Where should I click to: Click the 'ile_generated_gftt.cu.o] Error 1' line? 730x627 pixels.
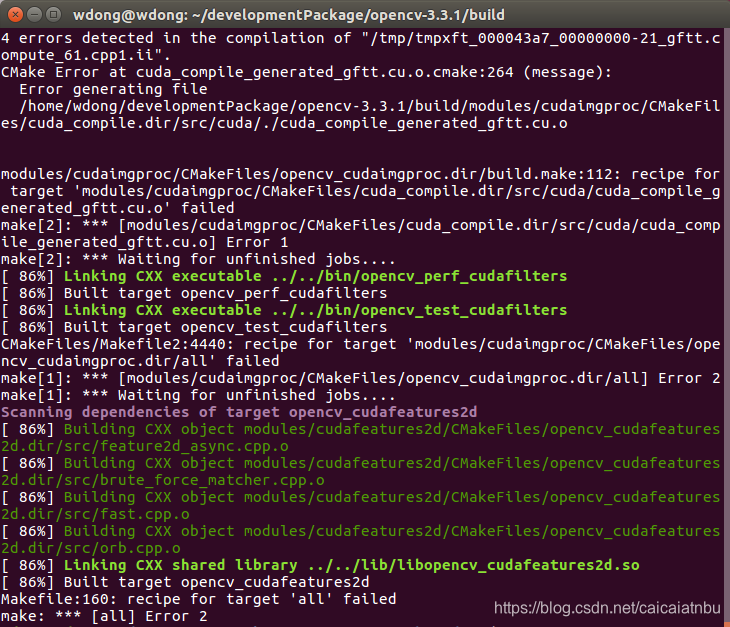click(x=144, y=242)
